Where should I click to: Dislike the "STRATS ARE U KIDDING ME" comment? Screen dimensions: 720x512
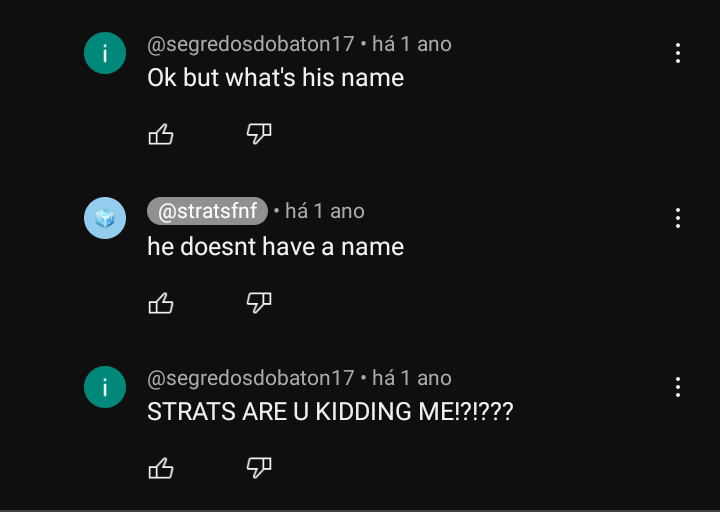point(259,467)
